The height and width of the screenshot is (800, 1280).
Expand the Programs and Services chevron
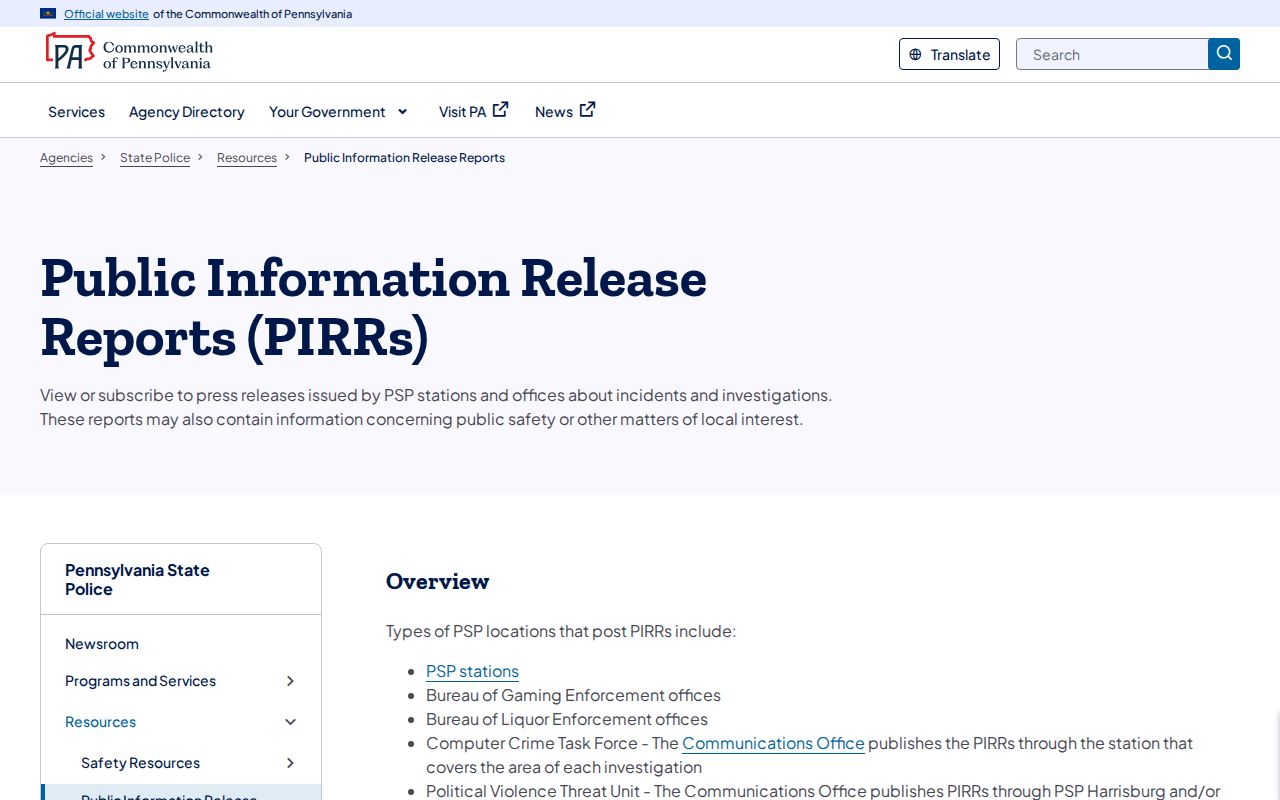click(x=290, y=681)
